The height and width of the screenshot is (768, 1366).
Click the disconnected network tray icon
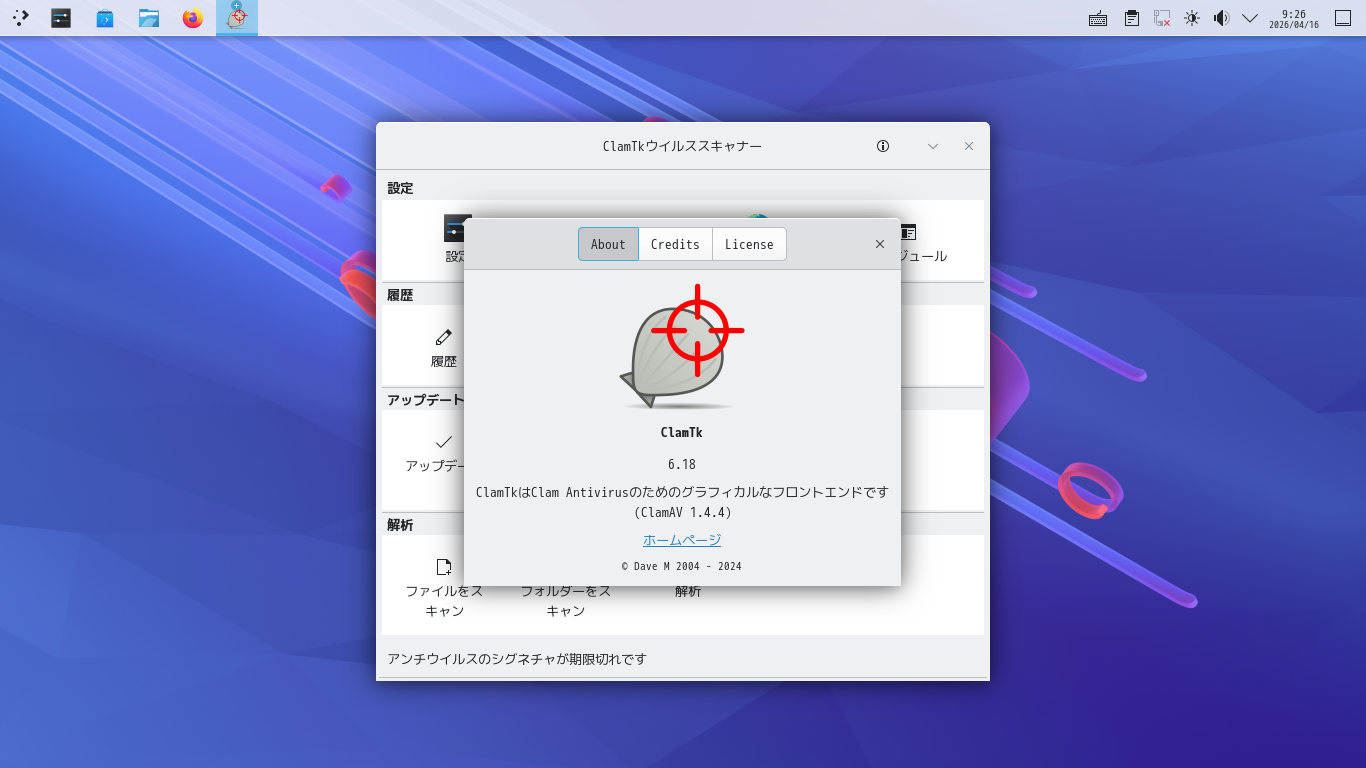click(x=1162, y=18)
